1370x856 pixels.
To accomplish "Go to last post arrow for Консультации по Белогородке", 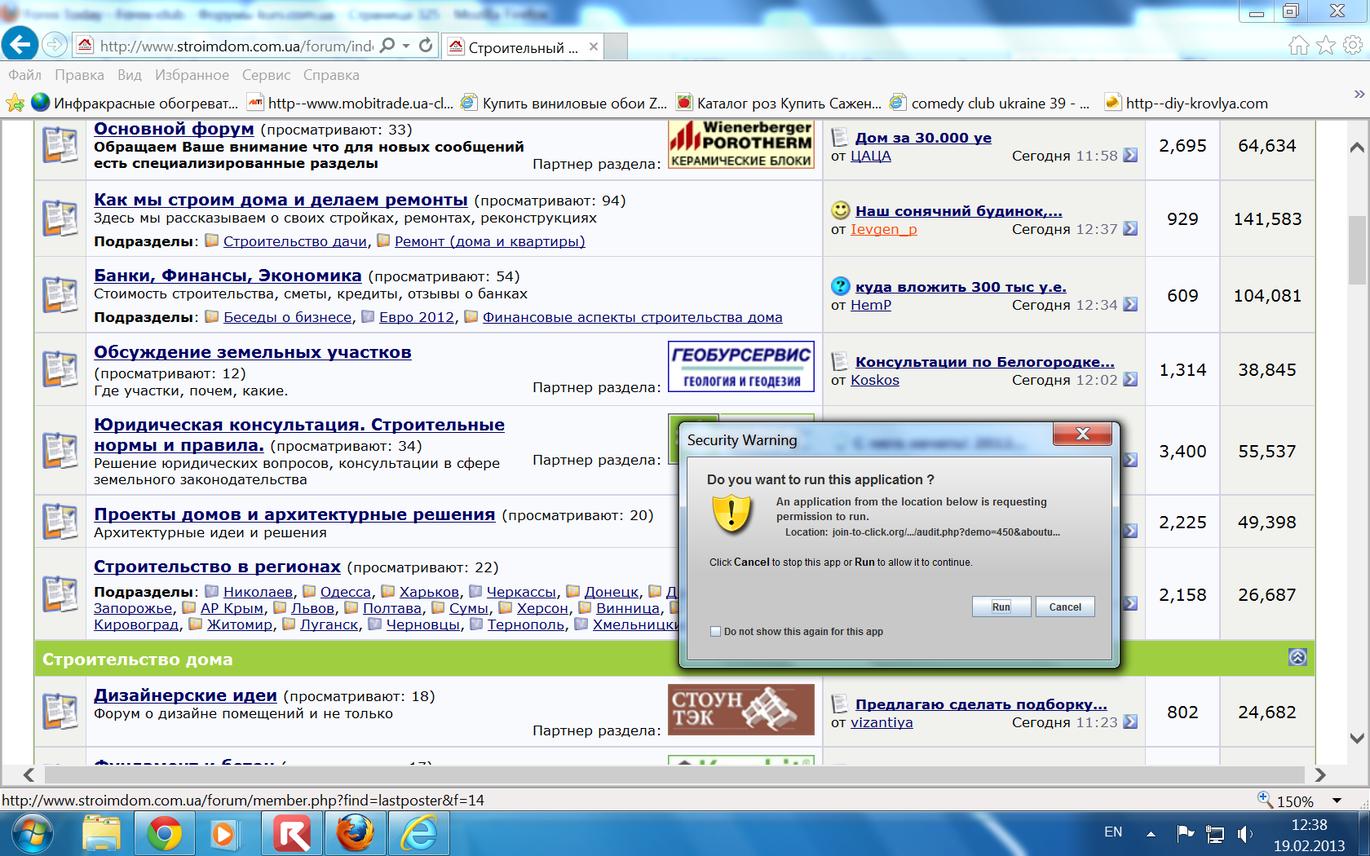I will pos(1130,380).
